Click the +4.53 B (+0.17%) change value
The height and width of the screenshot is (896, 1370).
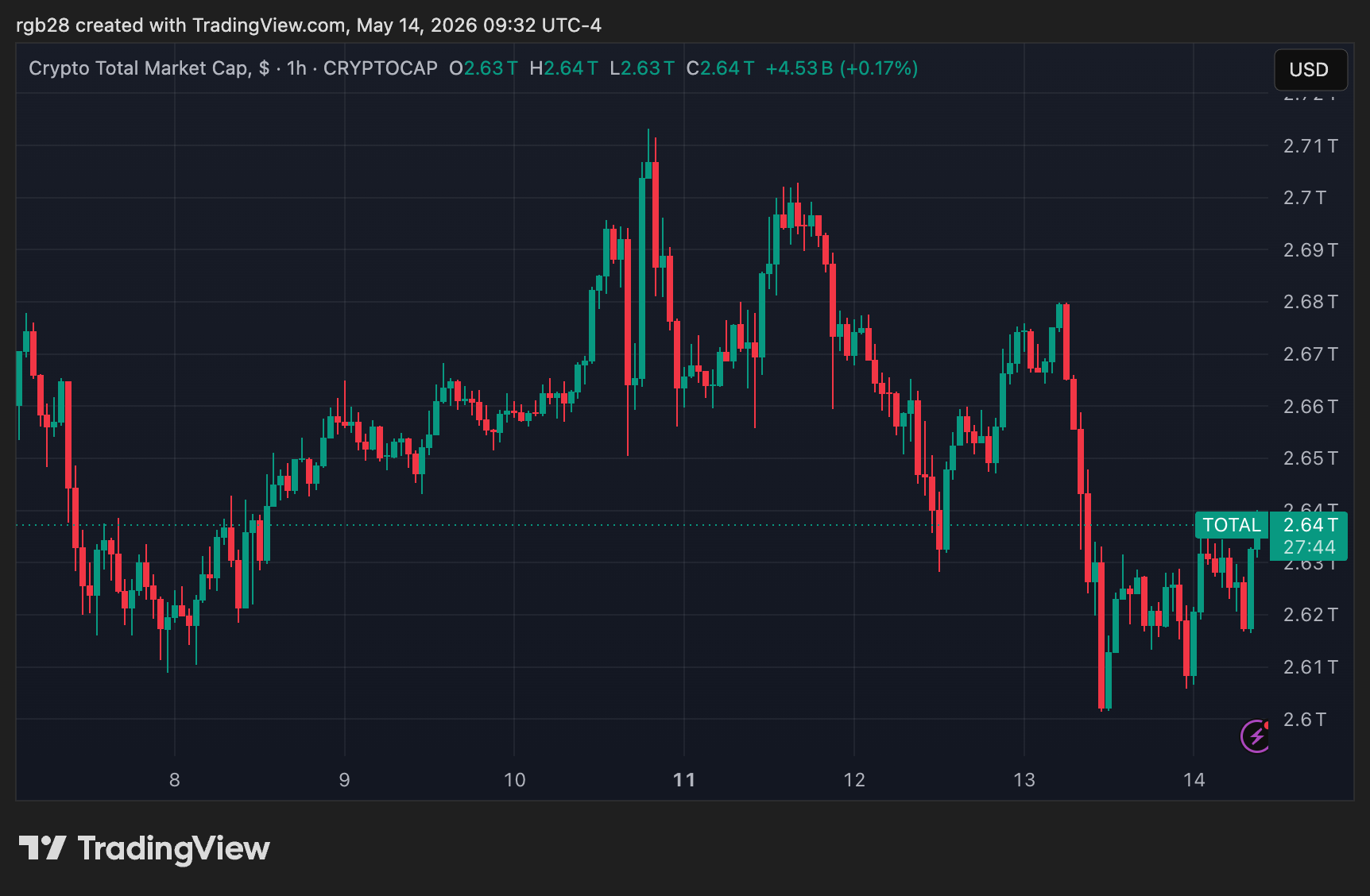(x=842, y=68)
